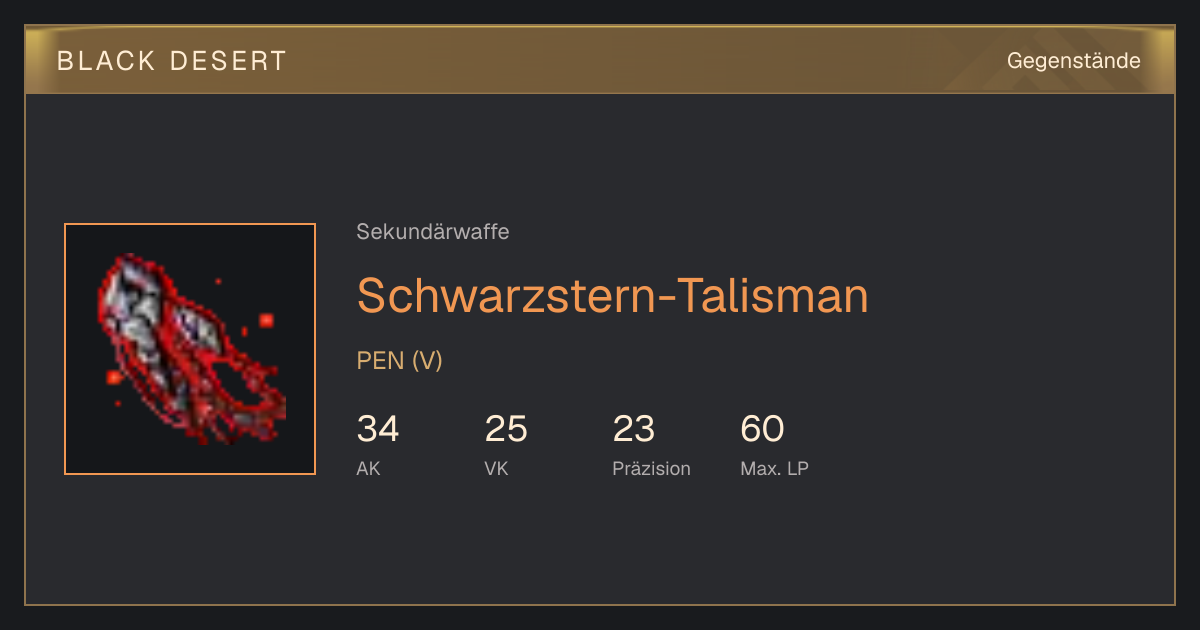
Task: Select the Sekundärwaffe type label
Action: pyautogui.click(x=433, y=232)
